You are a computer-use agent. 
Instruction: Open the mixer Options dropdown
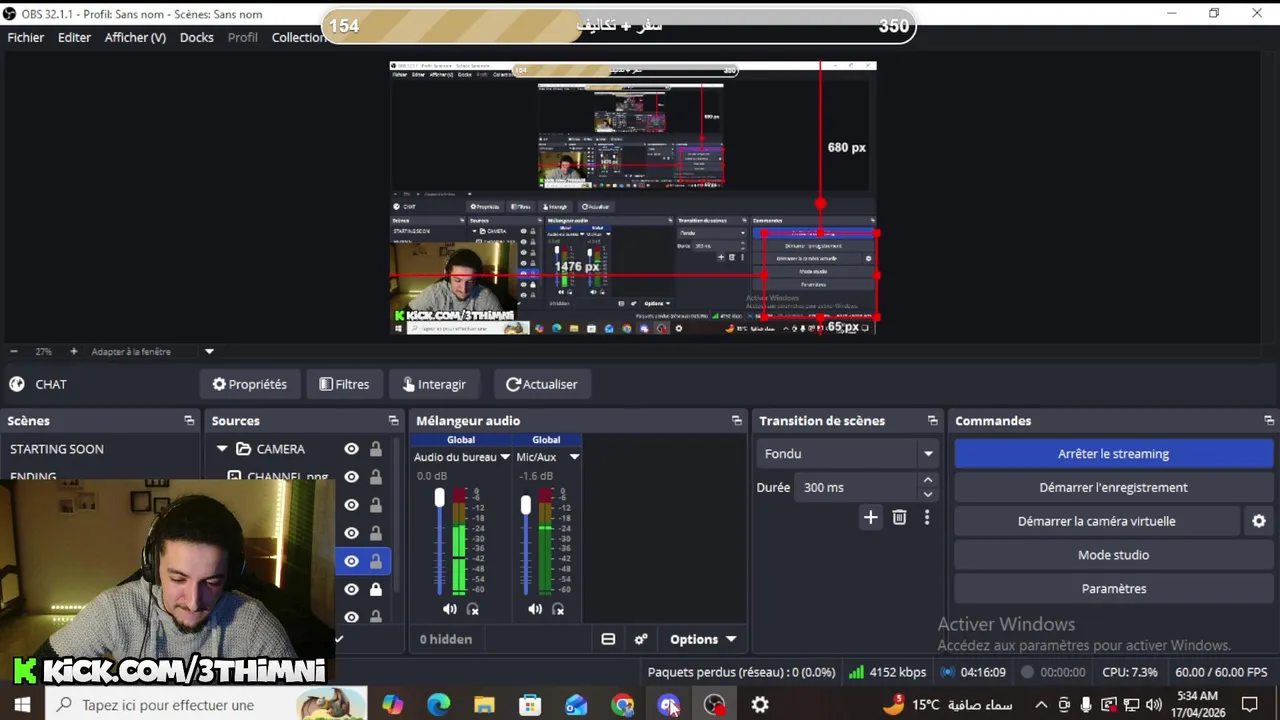[703, 639]
